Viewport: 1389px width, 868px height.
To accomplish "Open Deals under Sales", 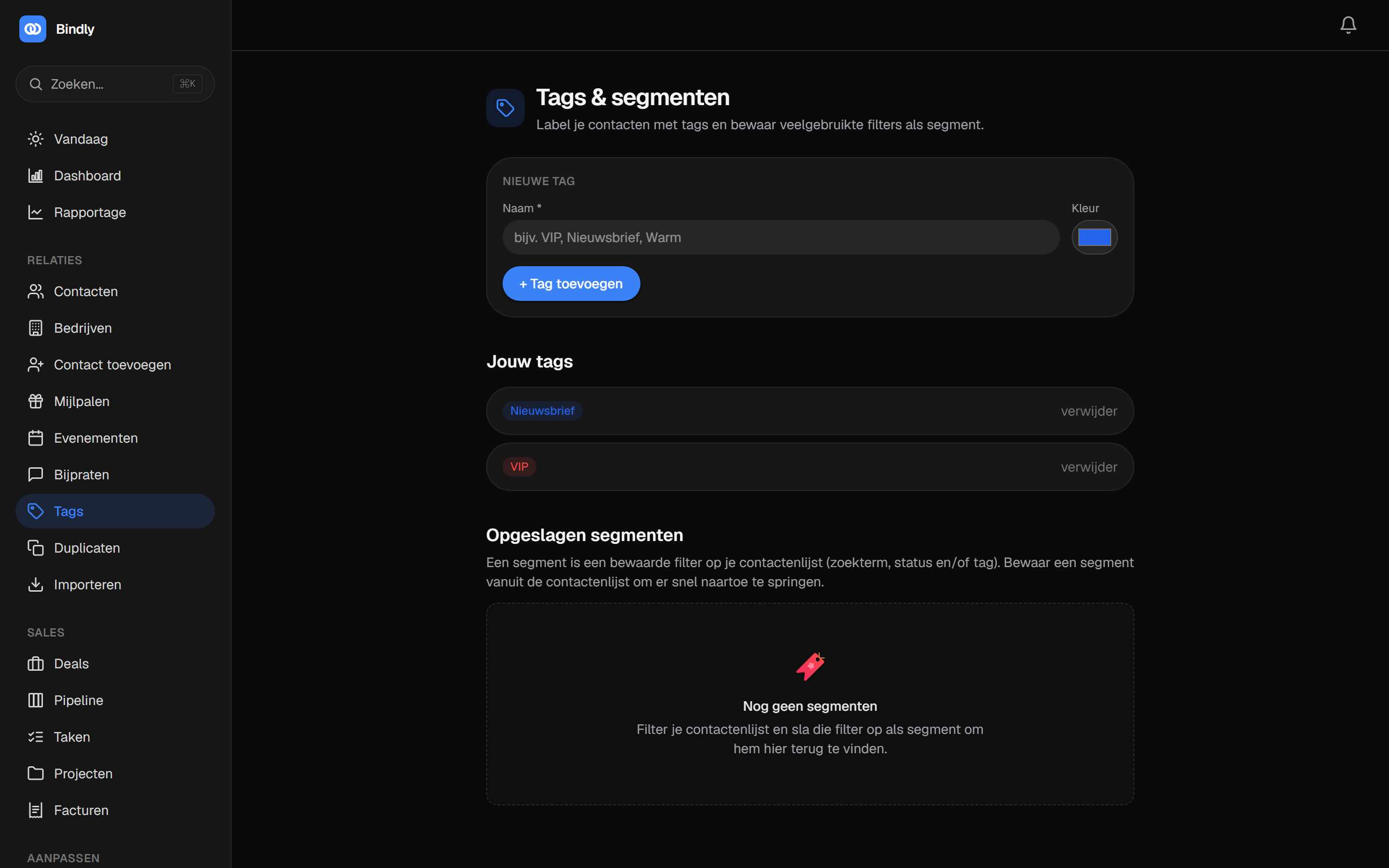I will 115,664.
